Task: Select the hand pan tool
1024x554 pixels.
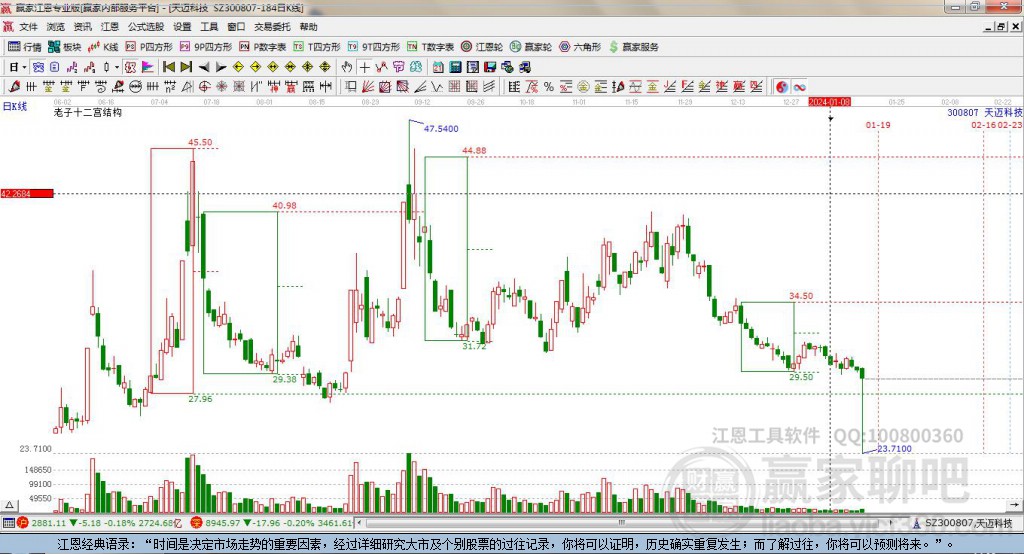Action: 347,67
